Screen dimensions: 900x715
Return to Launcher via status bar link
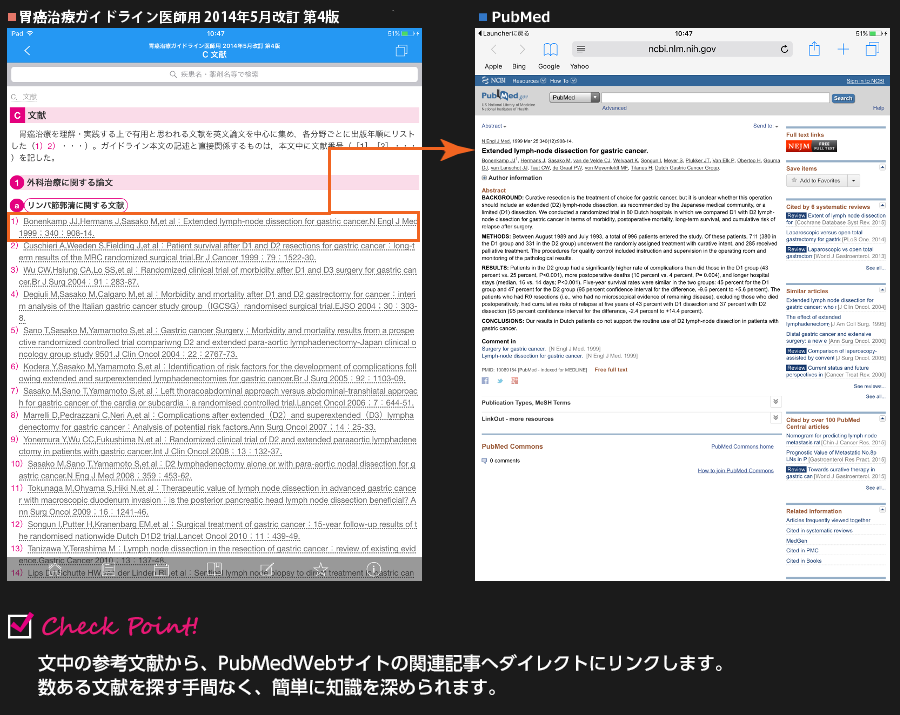pos(503,33)
